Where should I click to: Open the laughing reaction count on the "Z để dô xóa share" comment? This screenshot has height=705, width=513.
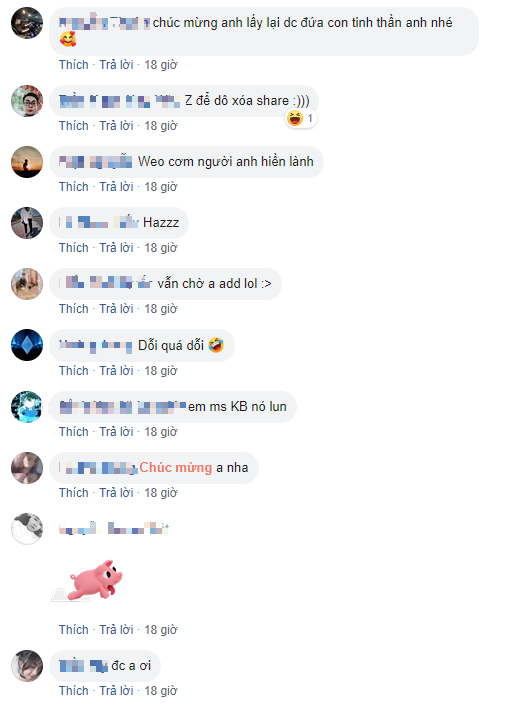[301, 118]
